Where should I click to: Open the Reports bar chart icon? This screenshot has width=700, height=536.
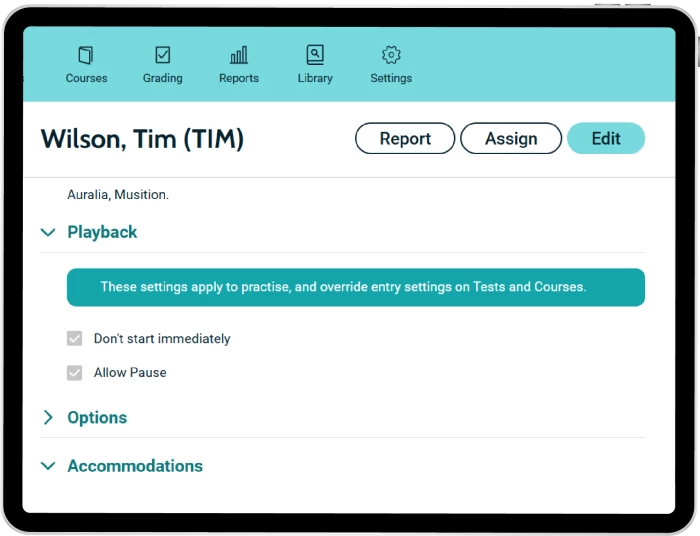[x=239, y=55]
